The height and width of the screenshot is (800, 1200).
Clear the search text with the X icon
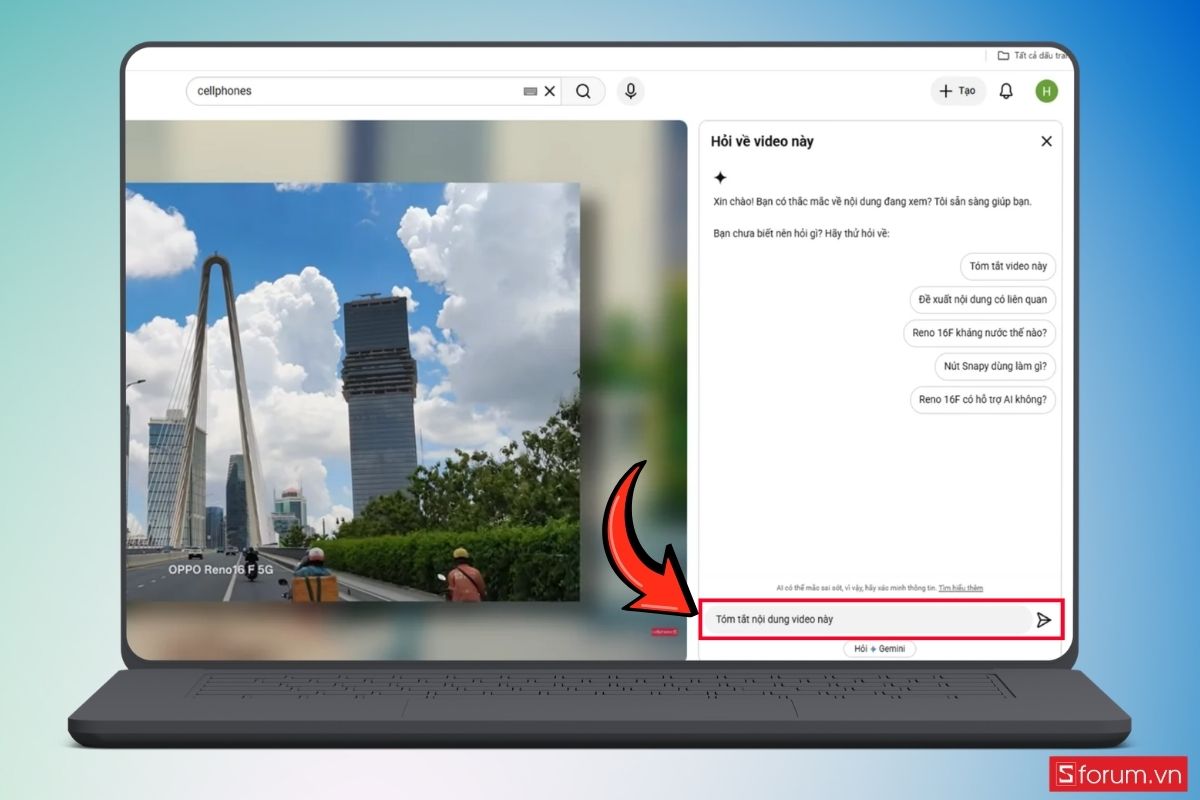point(549,91)
